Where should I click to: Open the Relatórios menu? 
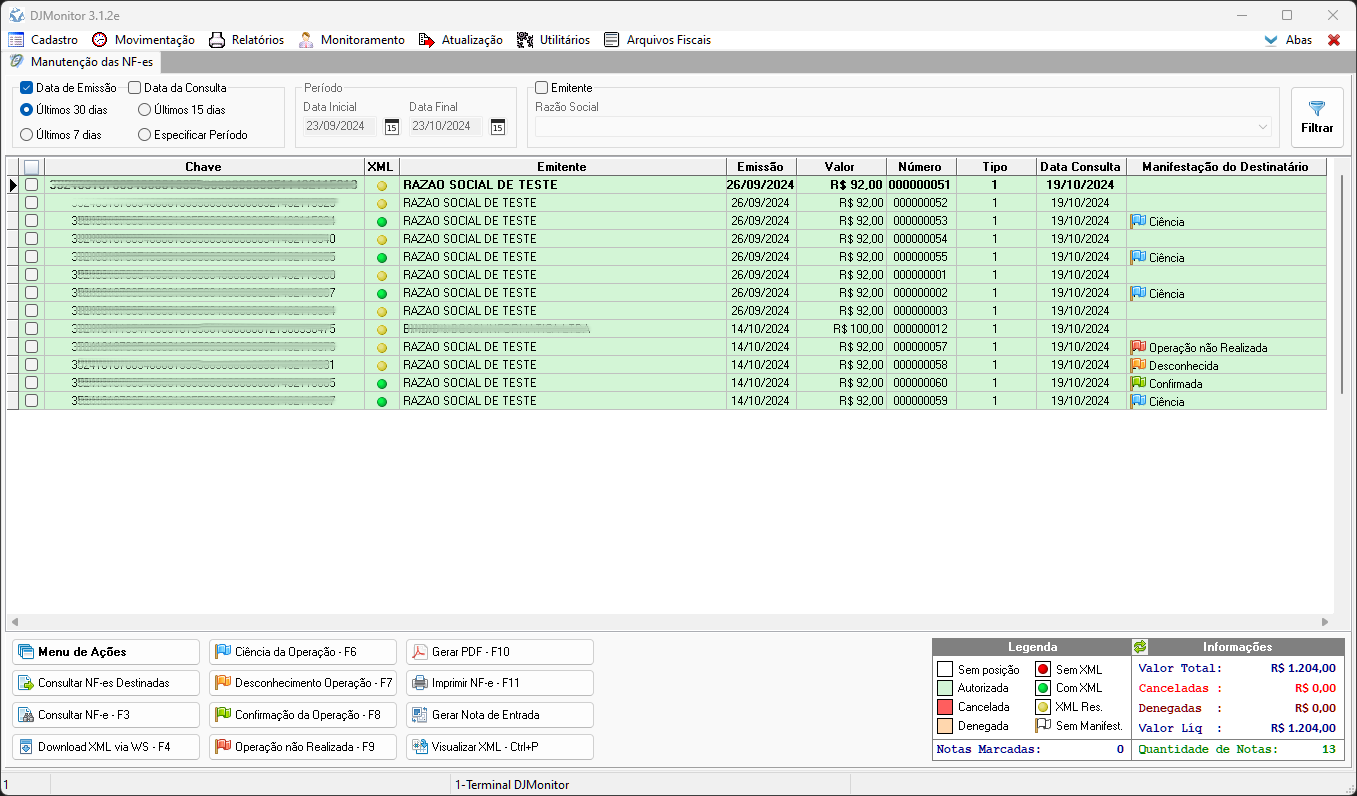(246, 40)
